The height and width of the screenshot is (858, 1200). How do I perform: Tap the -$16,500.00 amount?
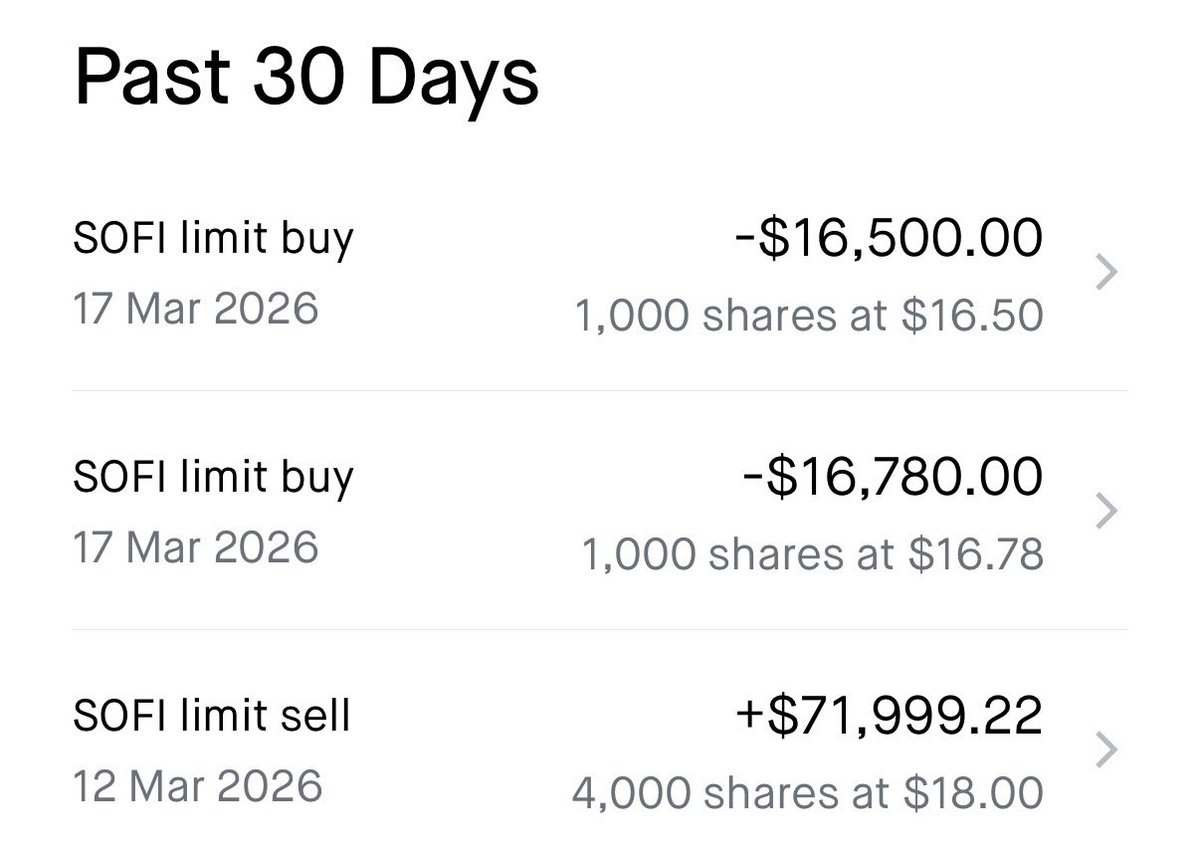tap(886, 239)
